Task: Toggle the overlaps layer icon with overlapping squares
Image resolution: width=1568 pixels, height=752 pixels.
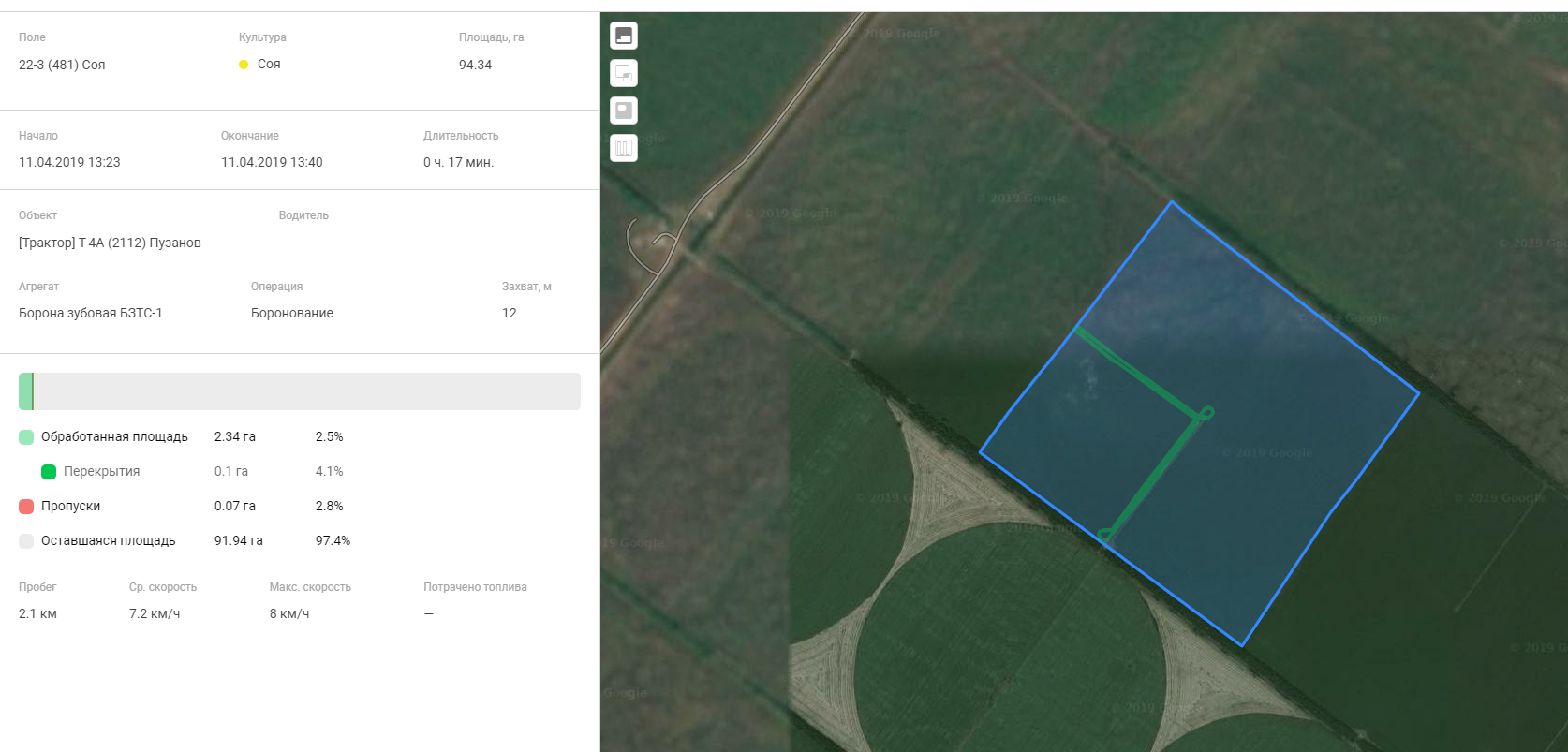Action: pyautogui.click(x=624, y=73)
